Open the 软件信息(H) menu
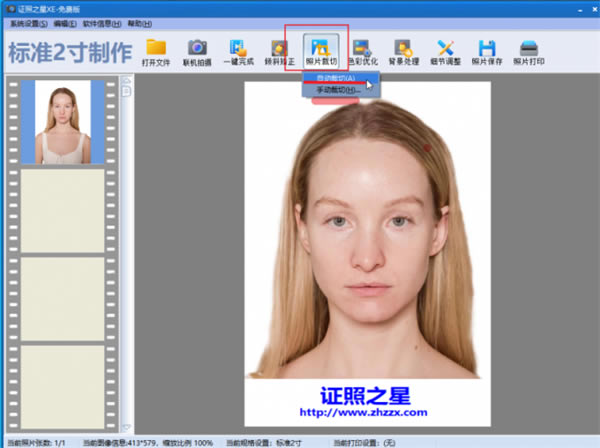Viewport: 600px width, 448px height. click(102, 24)
